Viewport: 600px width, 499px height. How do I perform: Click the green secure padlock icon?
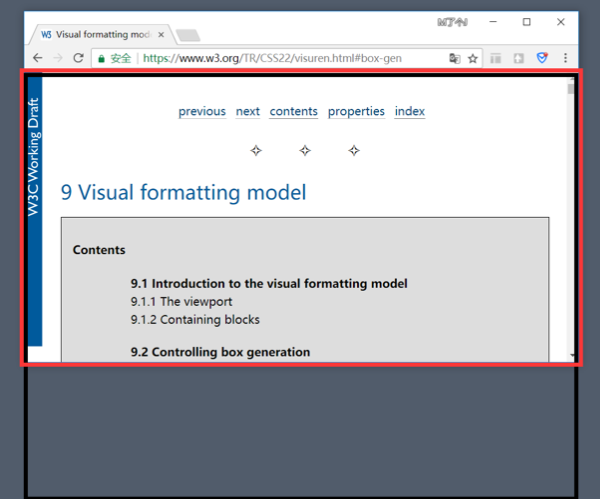point(101,58)
